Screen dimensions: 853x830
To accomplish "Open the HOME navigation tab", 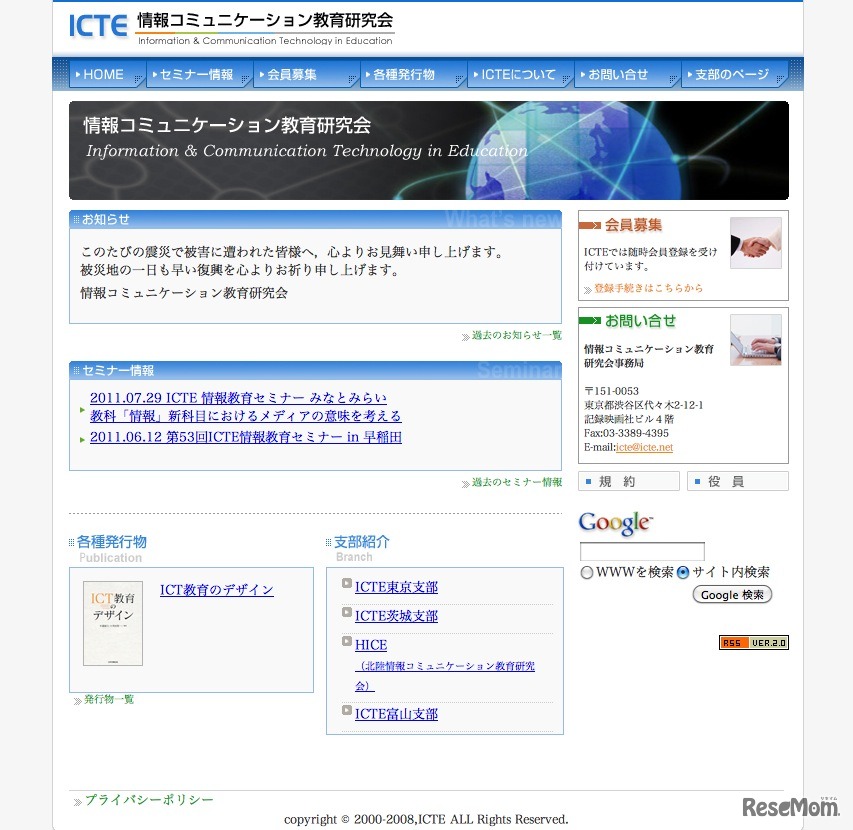I will coord(103,73).
